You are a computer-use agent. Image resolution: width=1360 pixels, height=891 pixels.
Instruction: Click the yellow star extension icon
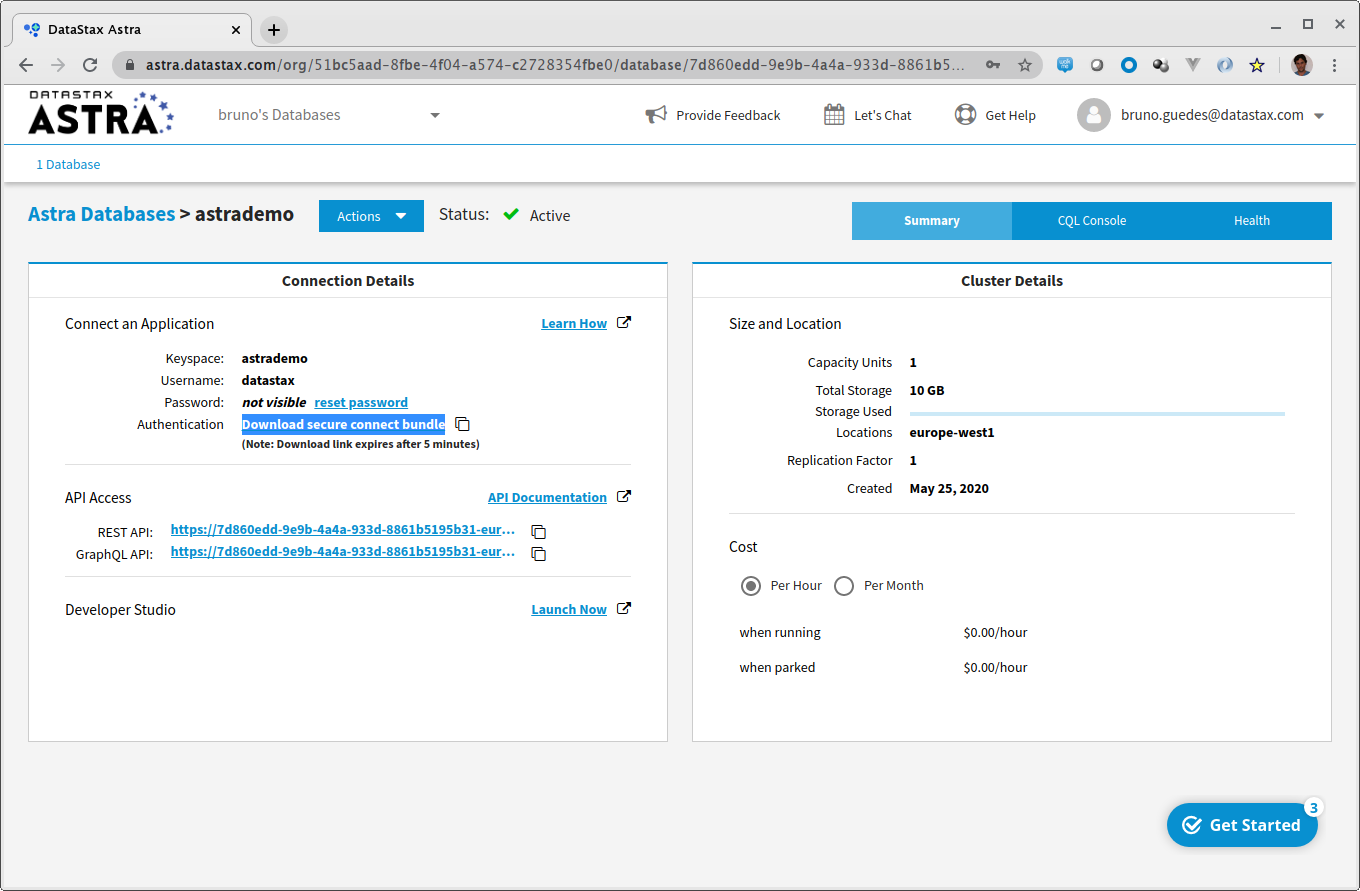(x=1257, y=65)
